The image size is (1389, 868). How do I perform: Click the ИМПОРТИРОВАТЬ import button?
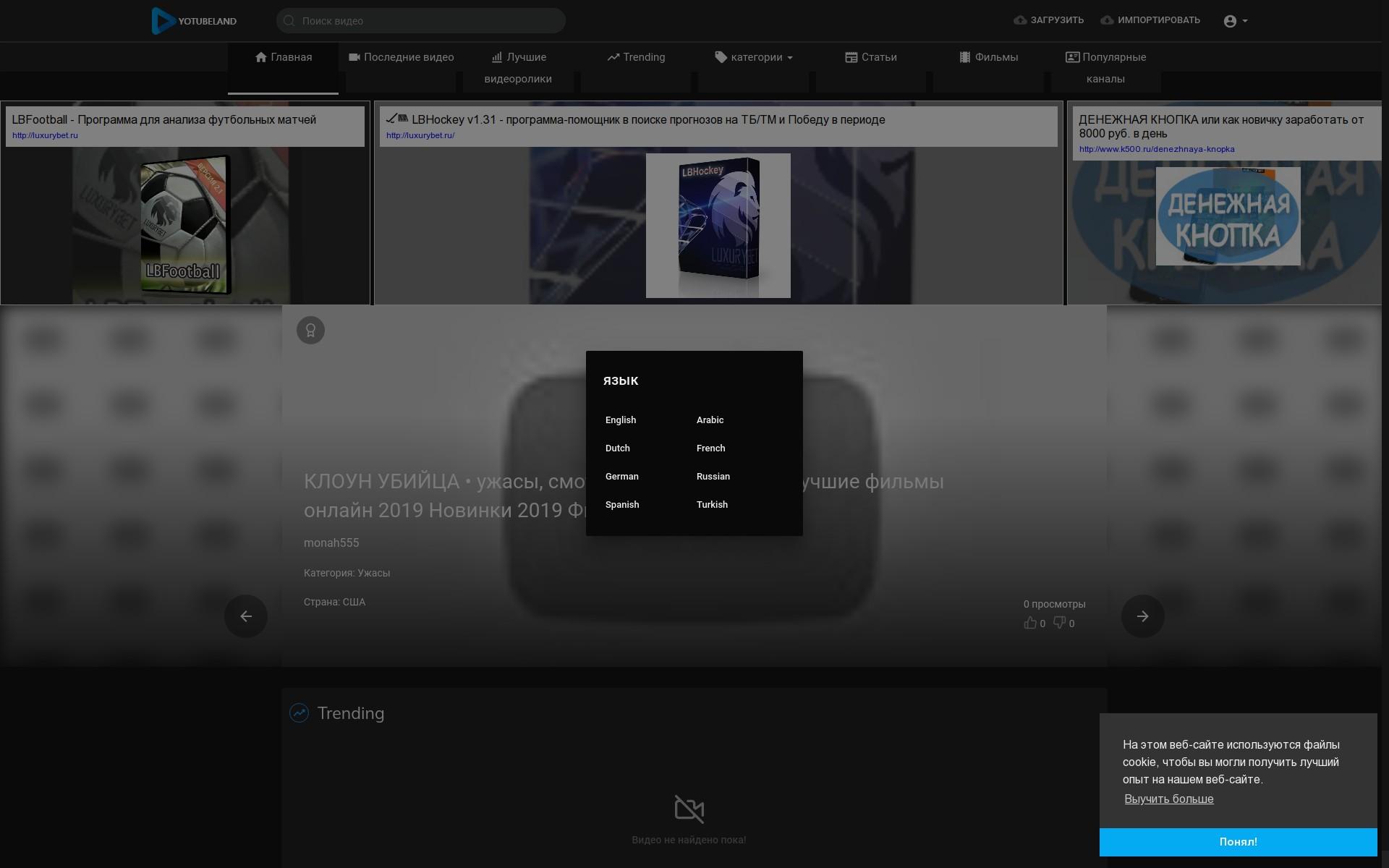1150,20
